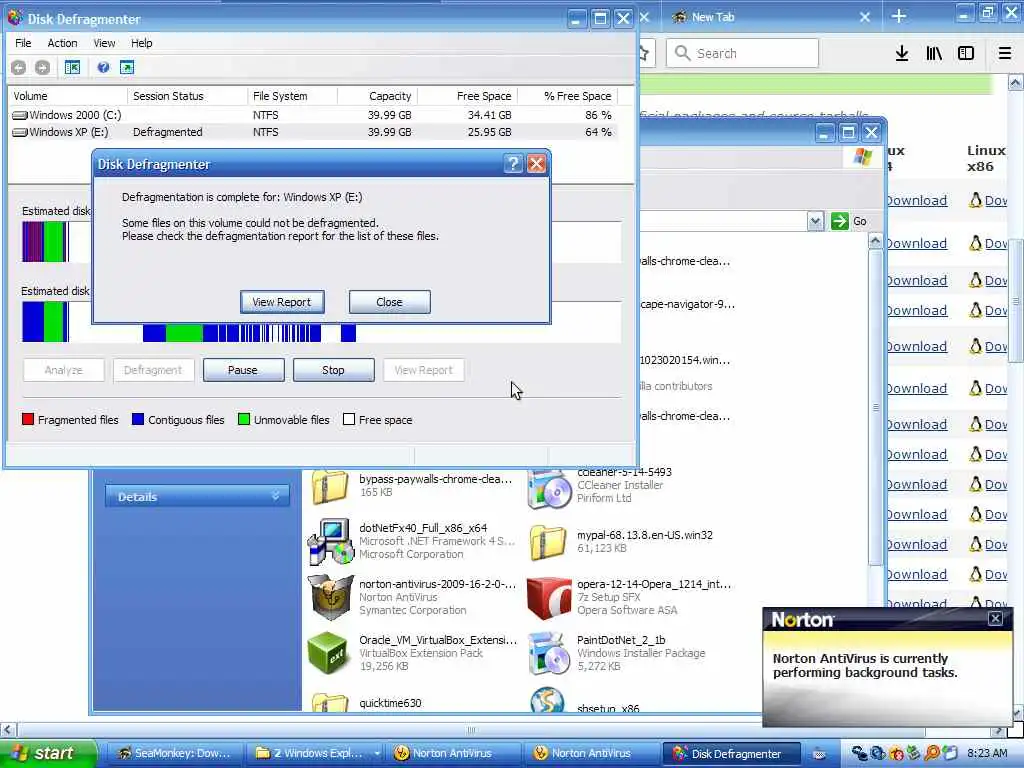Click the first Download link in the browser page
This screenshot has width=1024, height=768.
tap(916, 200)
